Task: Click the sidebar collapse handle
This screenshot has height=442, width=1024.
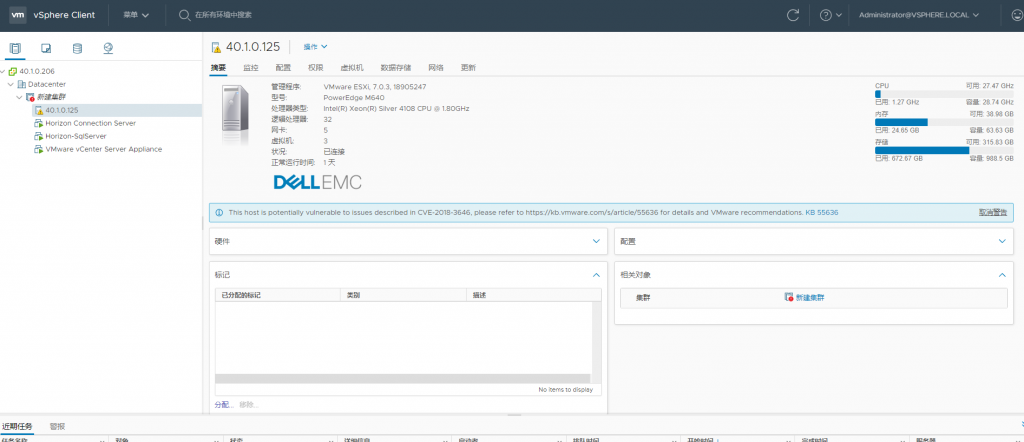Action: [x=202, y=223]
